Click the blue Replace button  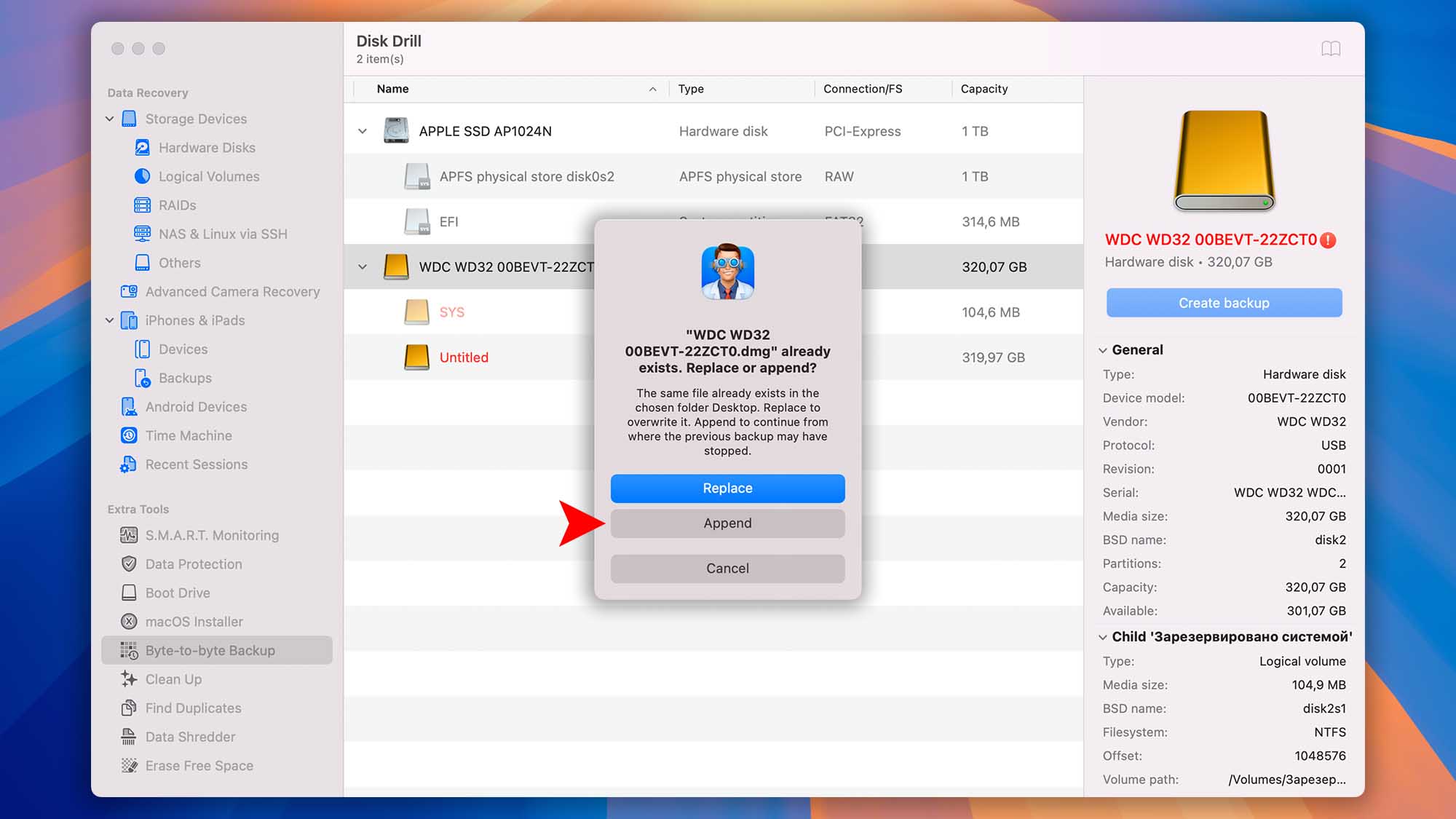pos(727,488)
